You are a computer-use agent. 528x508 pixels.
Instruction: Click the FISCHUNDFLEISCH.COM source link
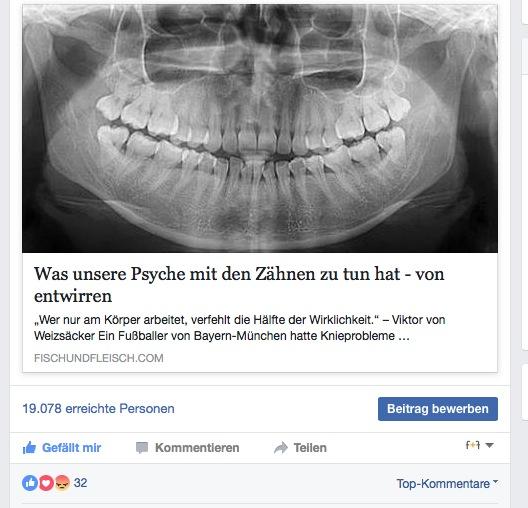99,358
